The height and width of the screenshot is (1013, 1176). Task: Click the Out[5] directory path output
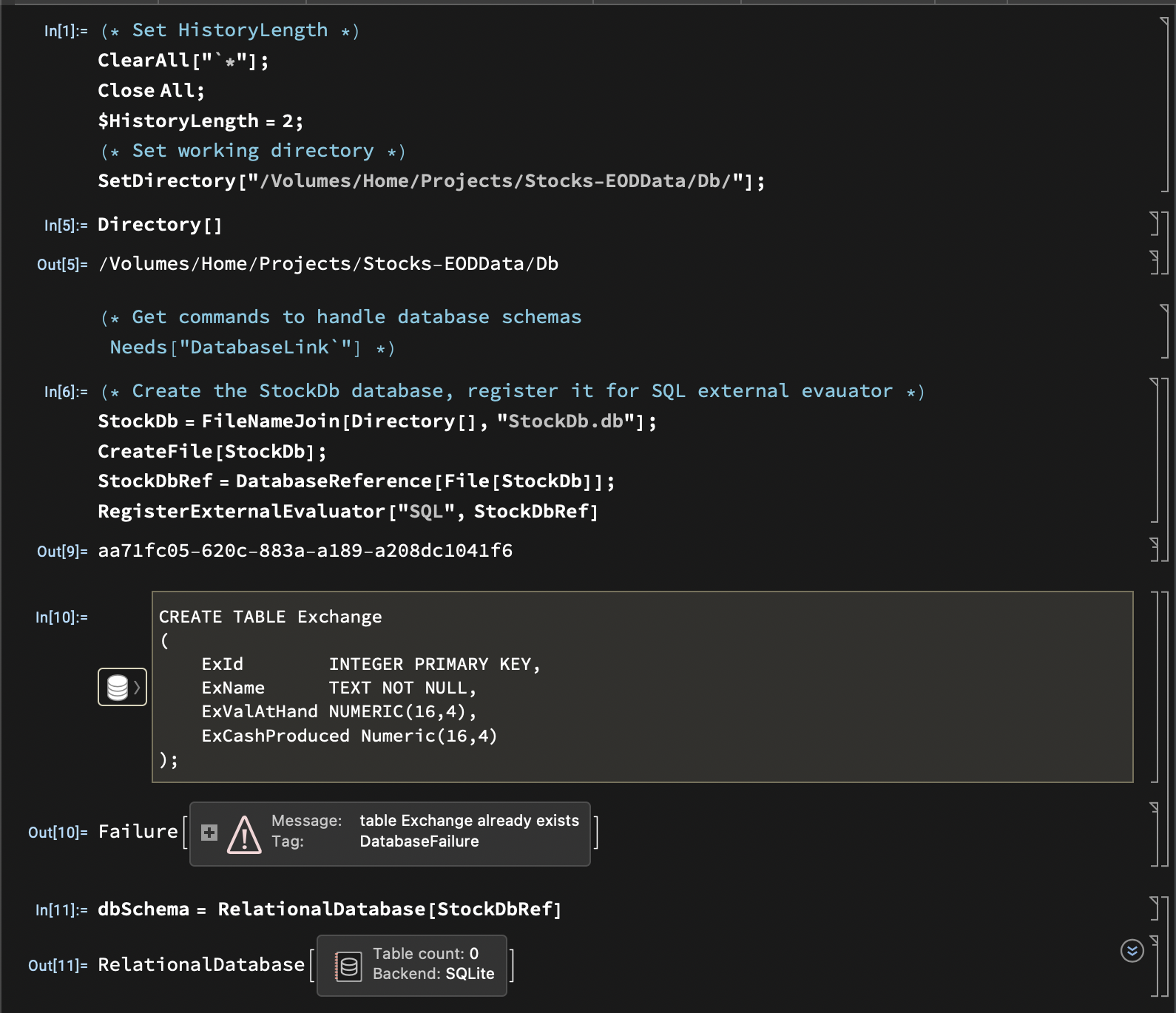(328, 264)
